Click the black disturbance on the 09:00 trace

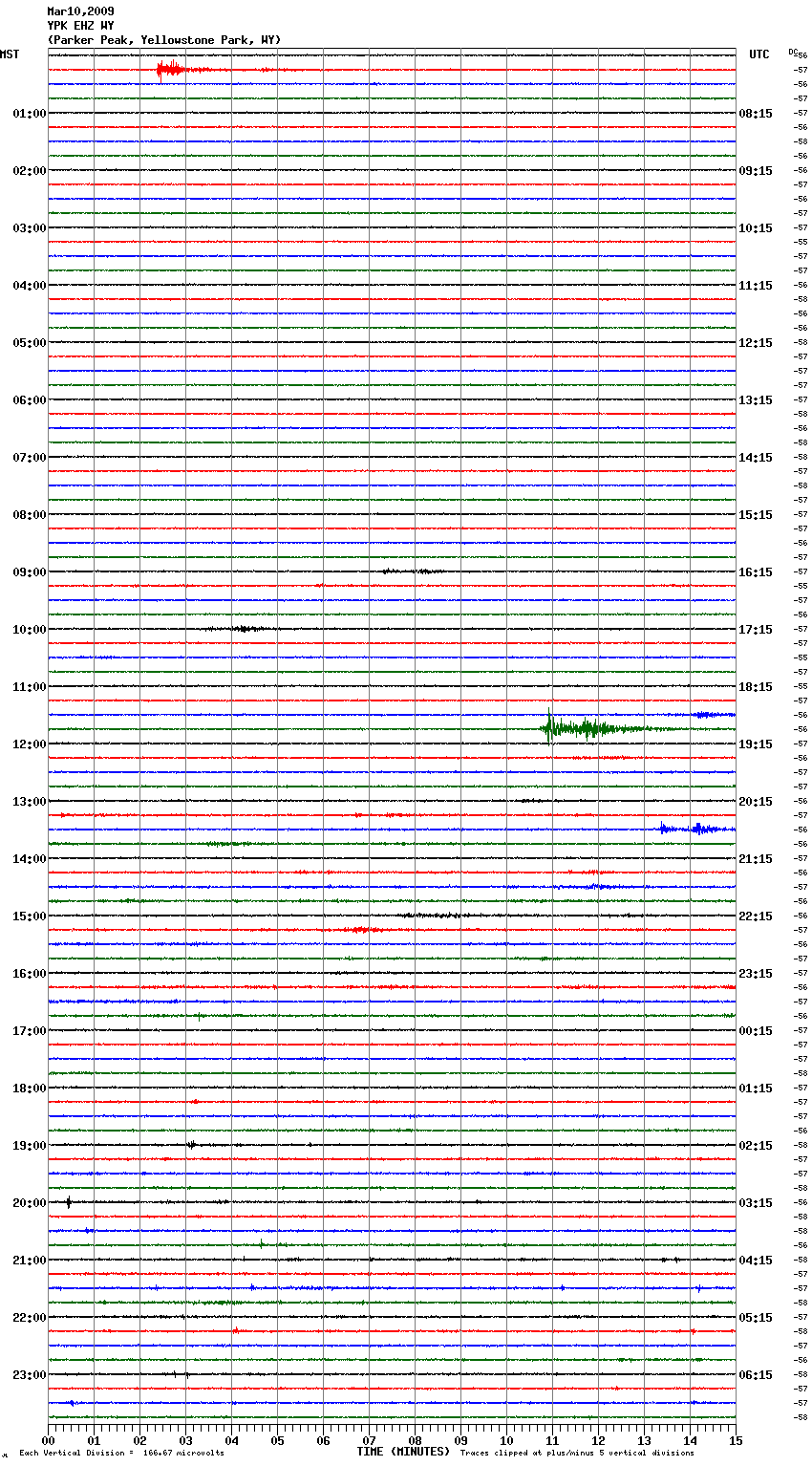tap(413, 571)
